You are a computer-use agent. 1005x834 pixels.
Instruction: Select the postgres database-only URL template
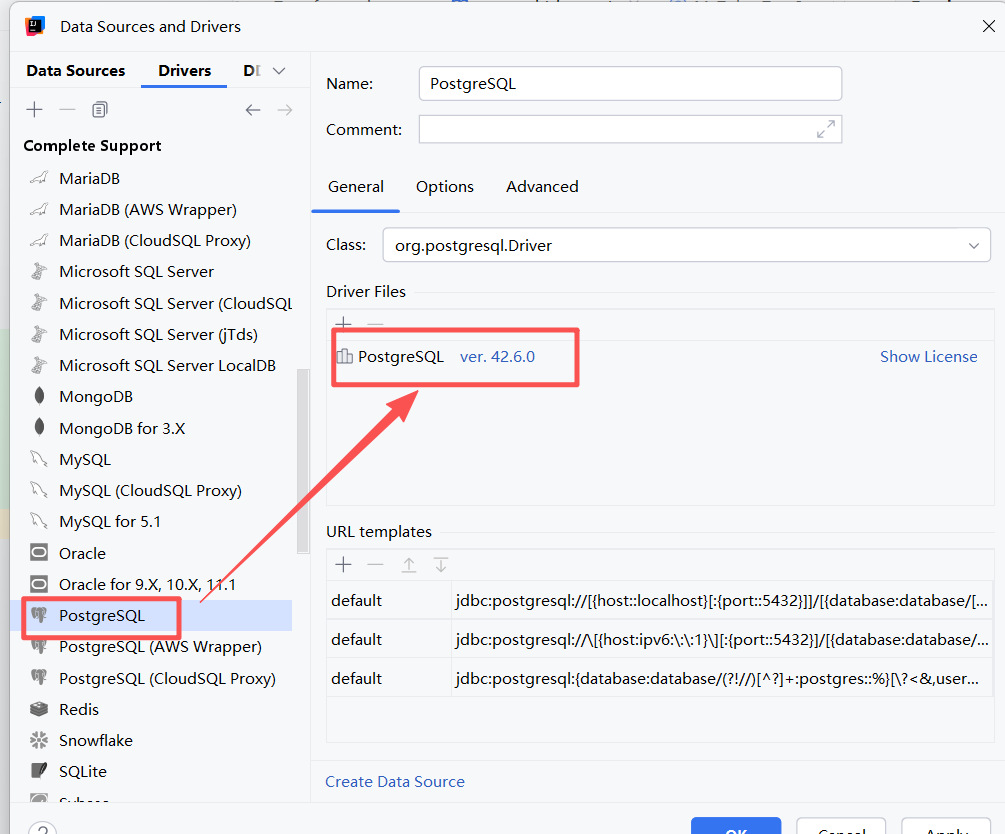(660, 678)
